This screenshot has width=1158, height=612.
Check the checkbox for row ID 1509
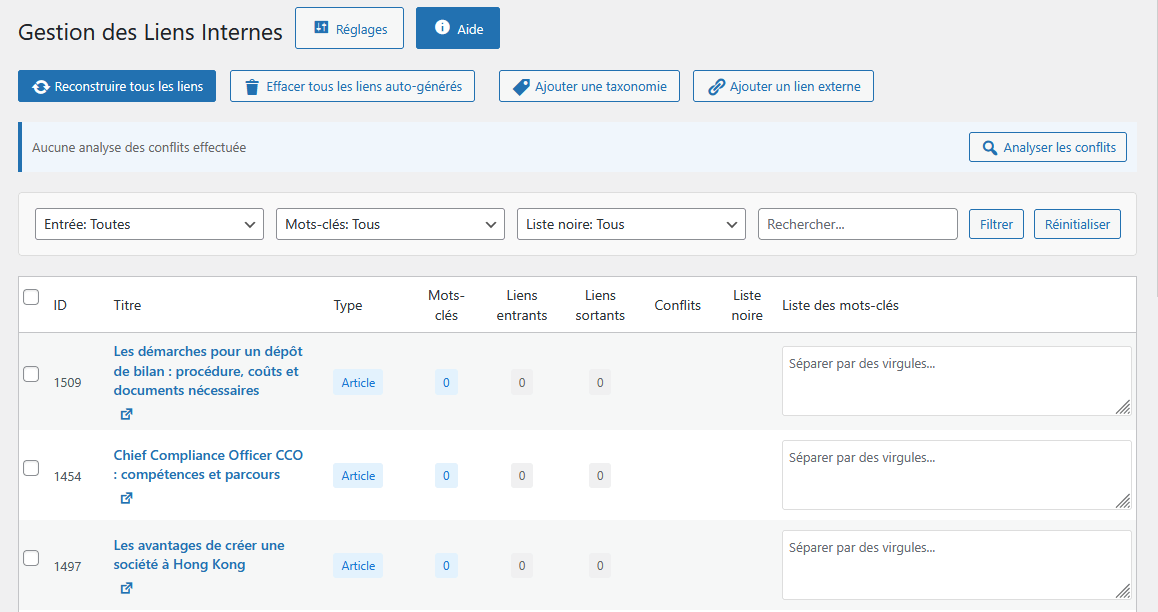[31, 374]
